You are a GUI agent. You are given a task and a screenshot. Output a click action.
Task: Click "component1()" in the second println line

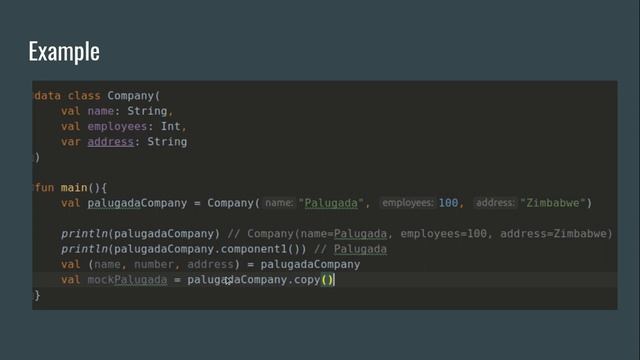click(264, 249)
